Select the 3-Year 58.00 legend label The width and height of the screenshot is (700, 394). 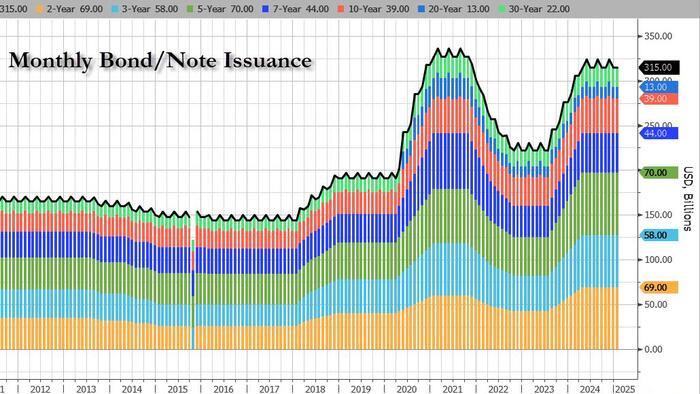coord(150,9)
